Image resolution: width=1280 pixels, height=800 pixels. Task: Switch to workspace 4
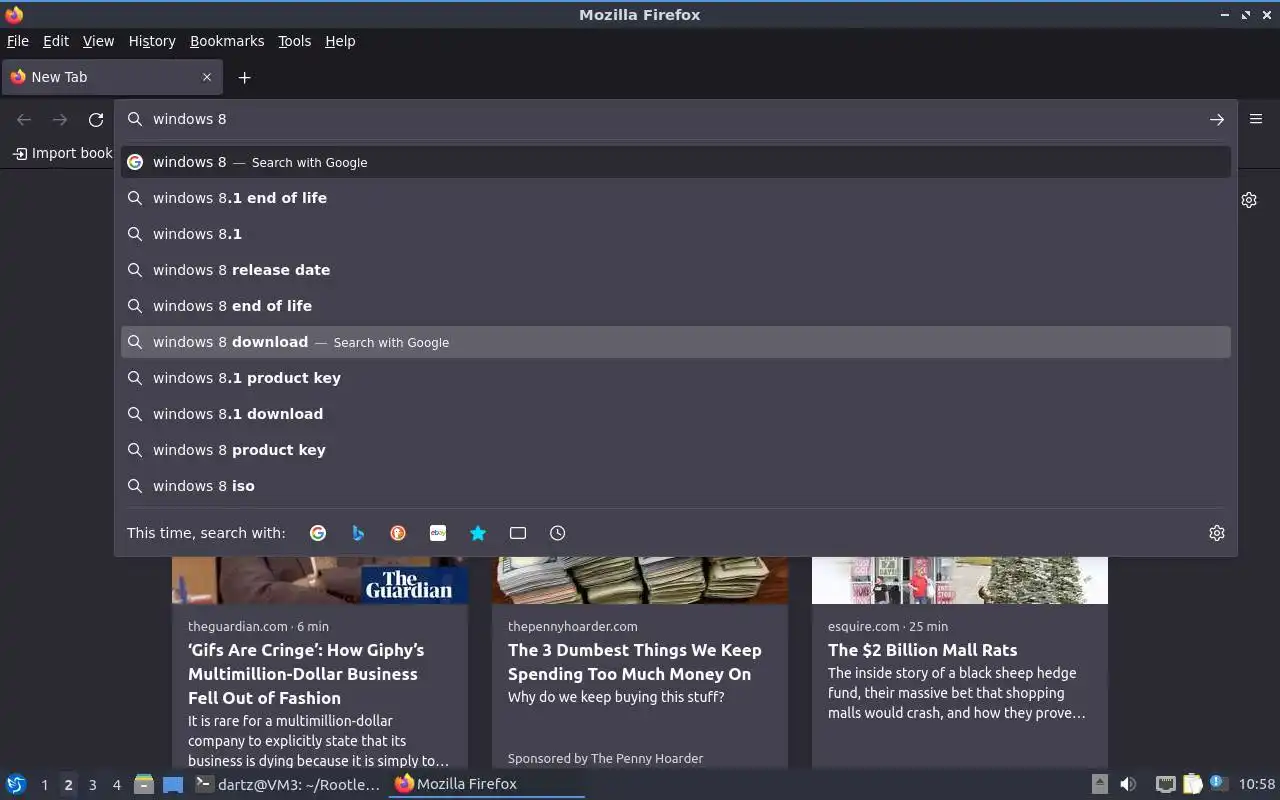(116, 785)
